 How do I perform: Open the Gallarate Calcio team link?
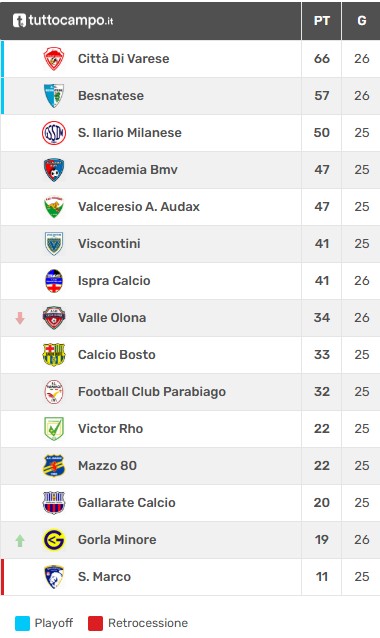pyautogui.click(x=127, y=503)
